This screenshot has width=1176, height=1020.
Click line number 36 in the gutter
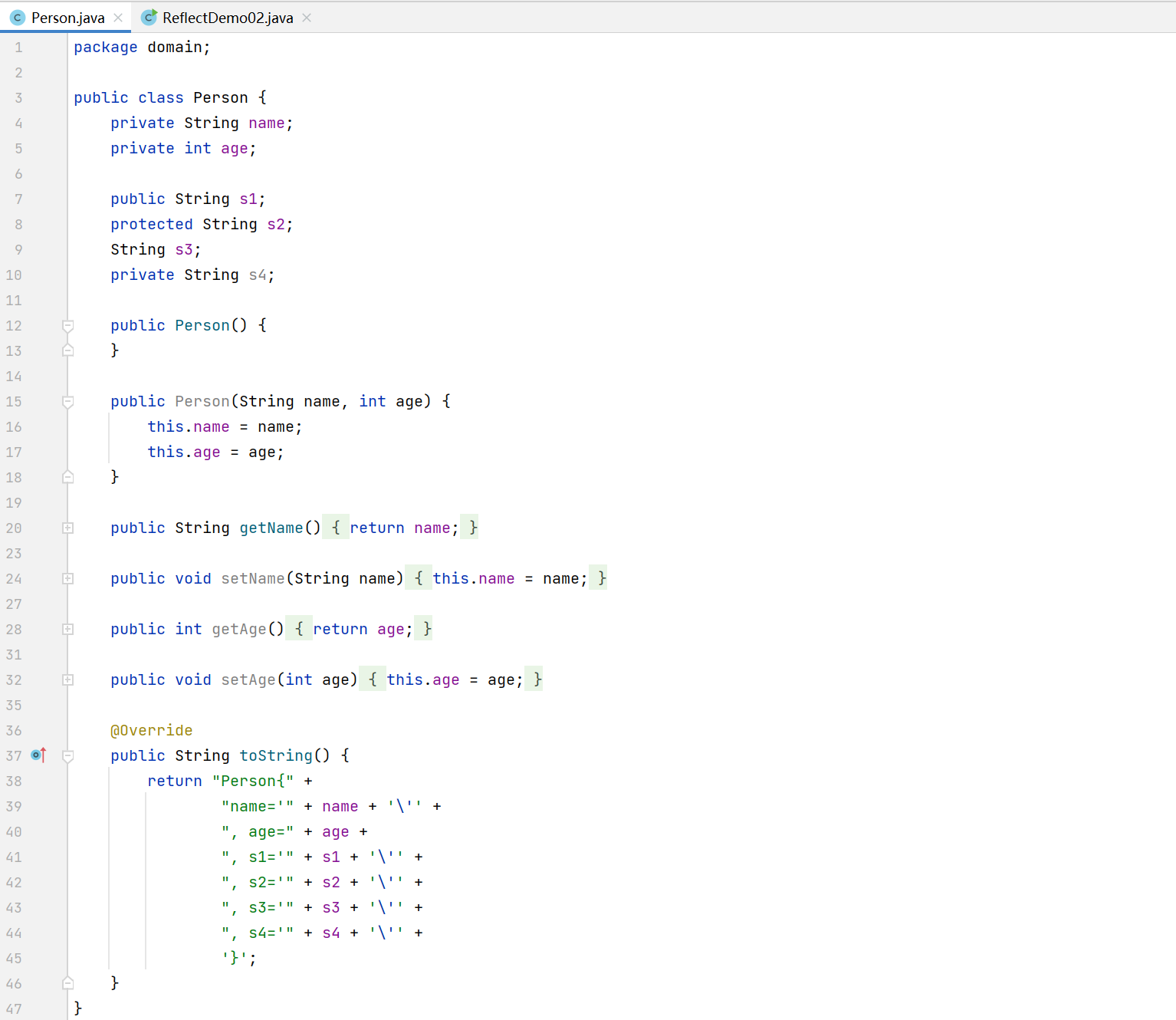click(x=14, y=730)
